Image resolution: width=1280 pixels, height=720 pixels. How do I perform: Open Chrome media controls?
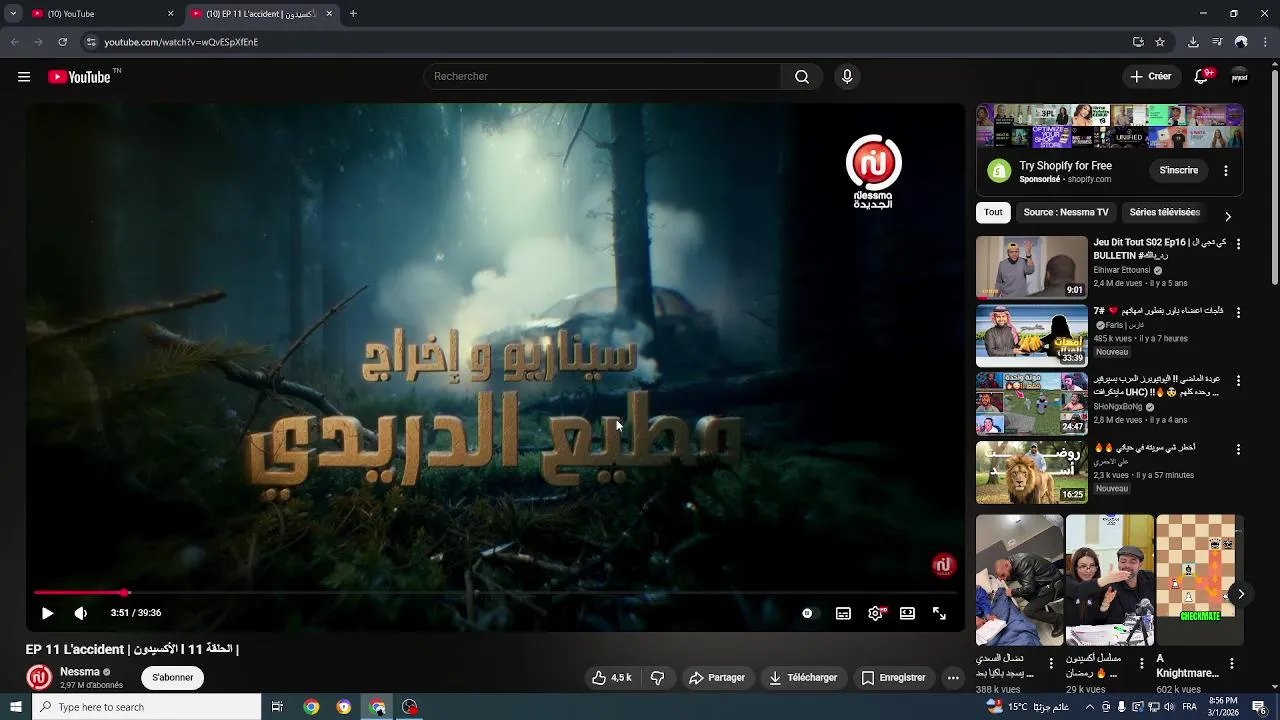[1217, 42]
